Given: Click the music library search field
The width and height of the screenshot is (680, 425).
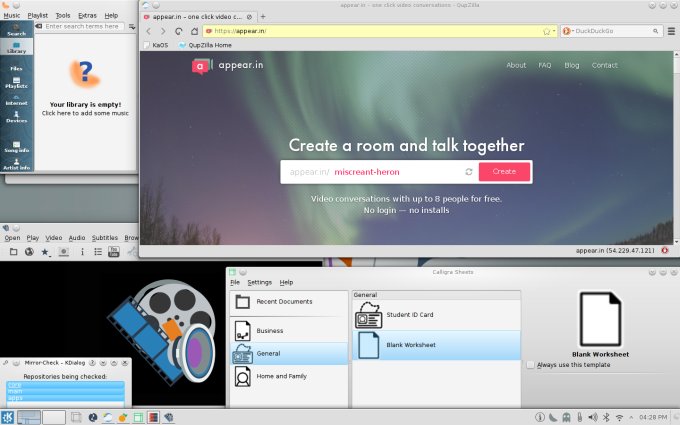Looking at the screenshot, I should (x=85, y=27).
